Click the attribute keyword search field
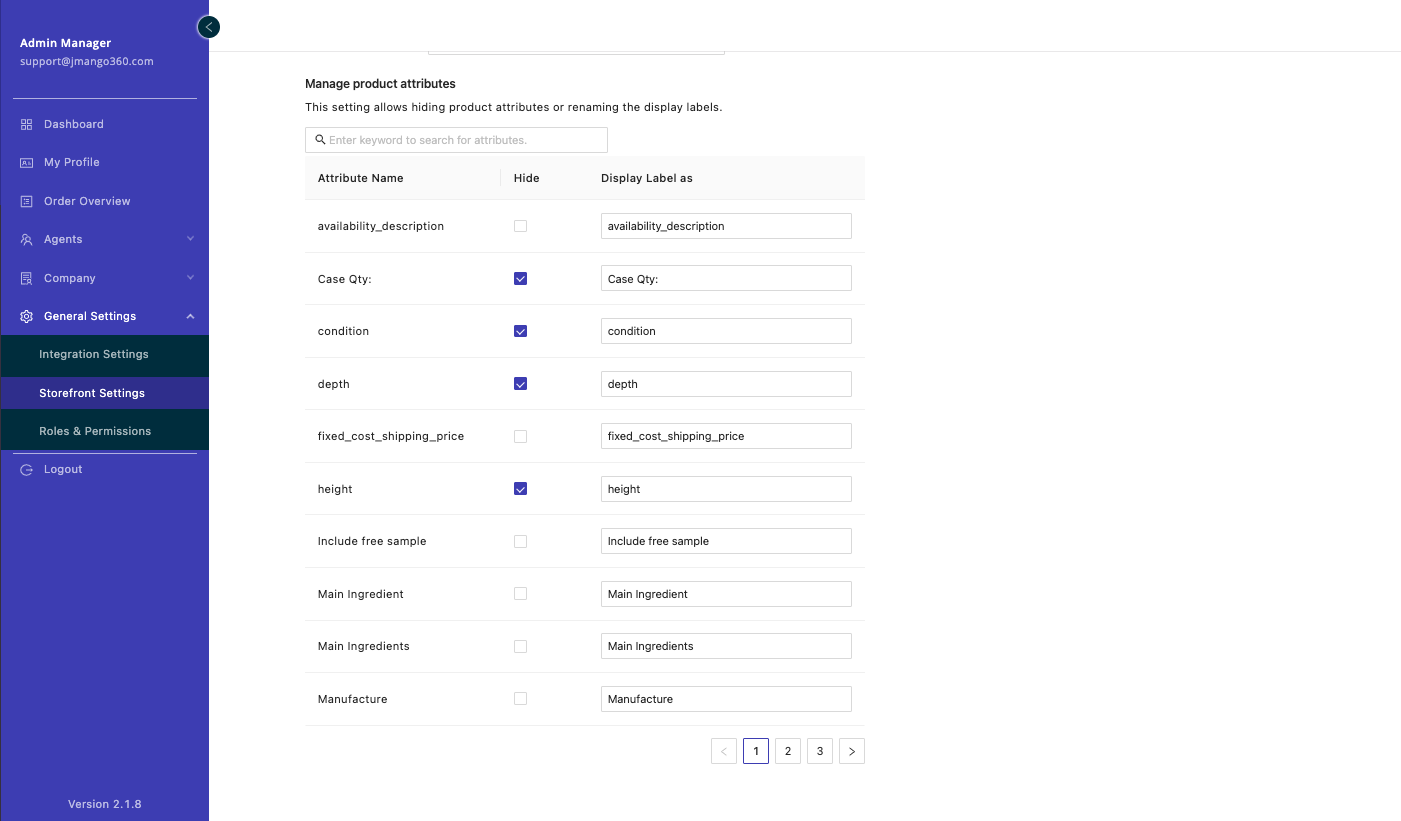1401x821 pixels. pyautogui.click(x=465, y=140)
